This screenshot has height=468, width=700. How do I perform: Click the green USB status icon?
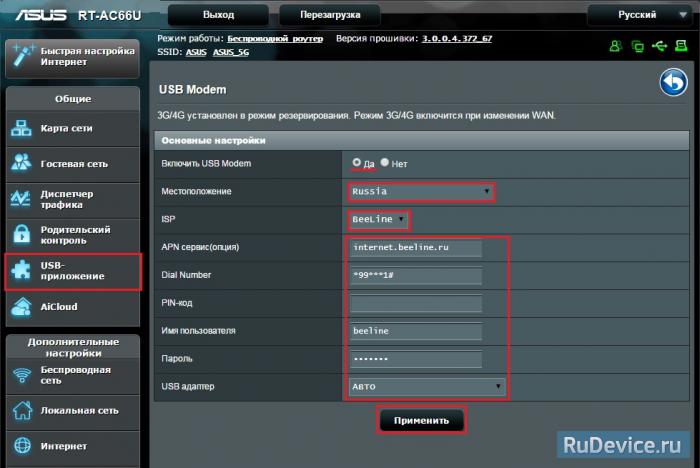click(x=659, y=46)
